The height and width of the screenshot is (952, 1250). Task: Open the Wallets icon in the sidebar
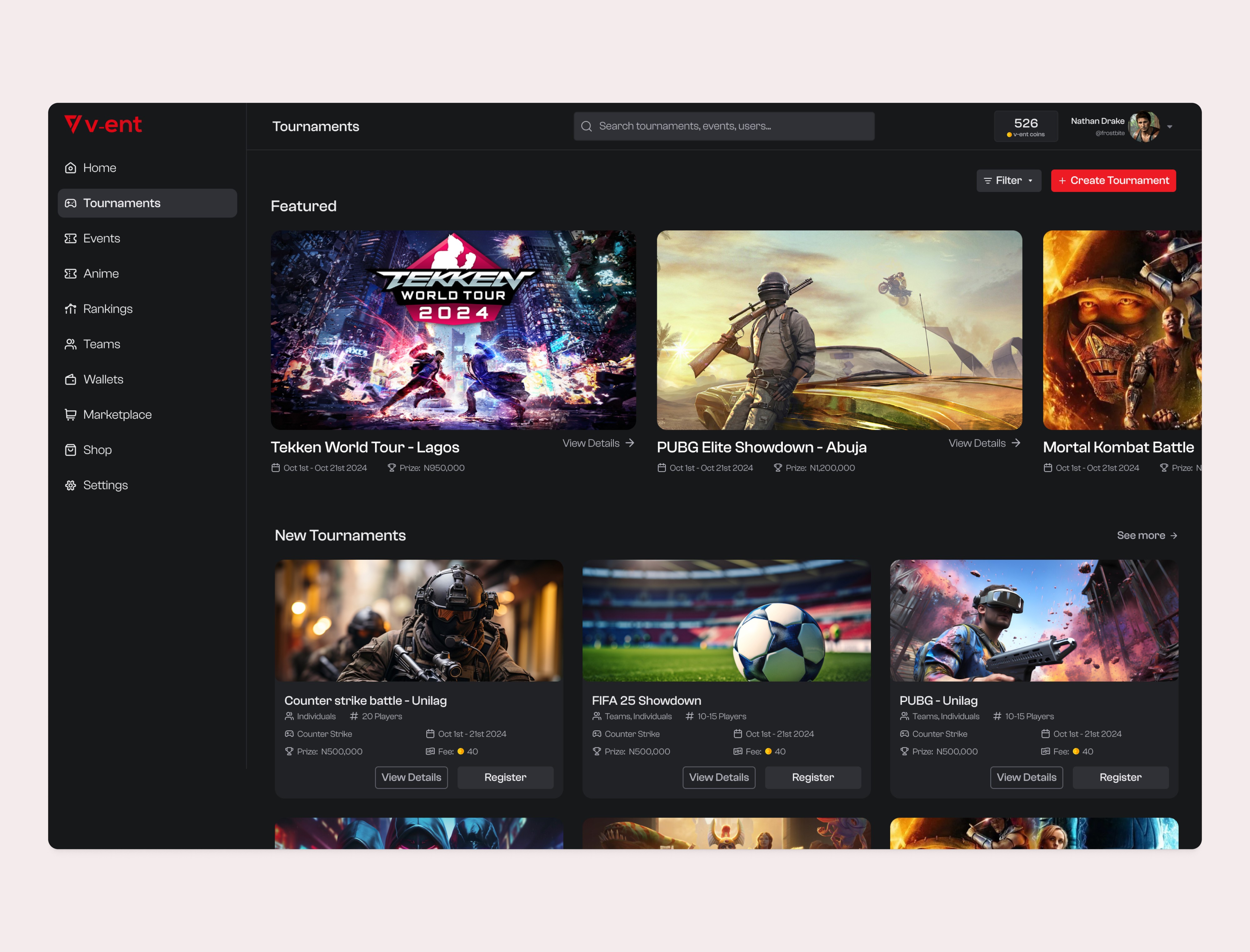[x=70, y=379]
